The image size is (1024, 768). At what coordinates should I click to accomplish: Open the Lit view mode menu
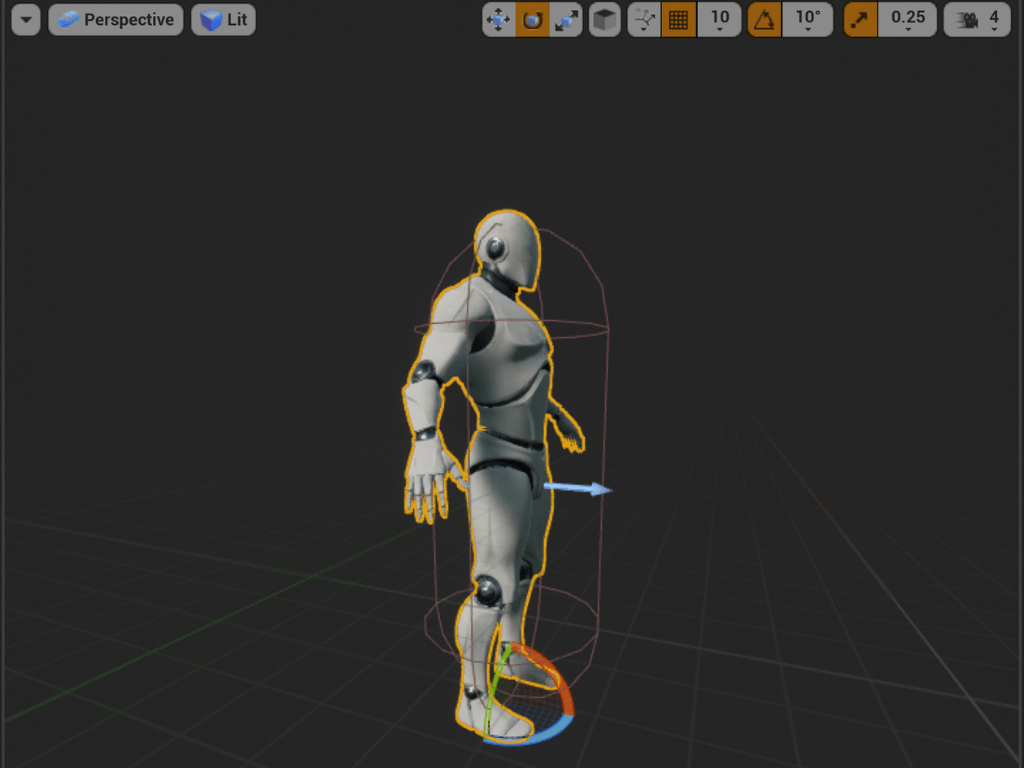[x=224, y=20]
